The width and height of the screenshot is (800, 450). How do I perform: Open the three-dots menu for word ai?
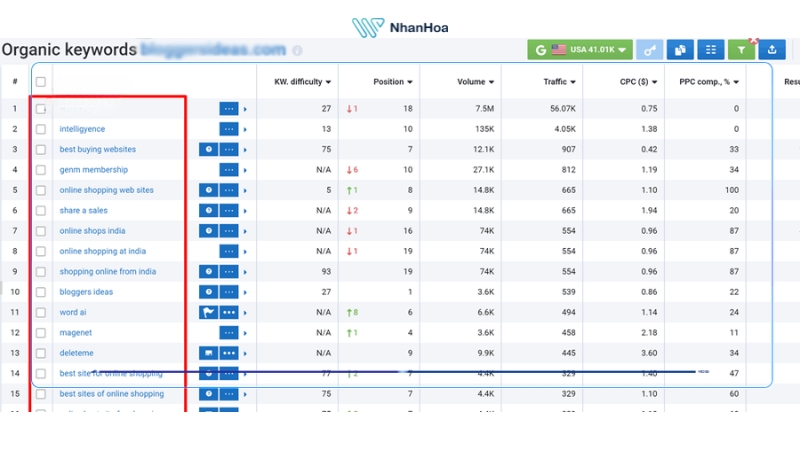tap(229, 312)
